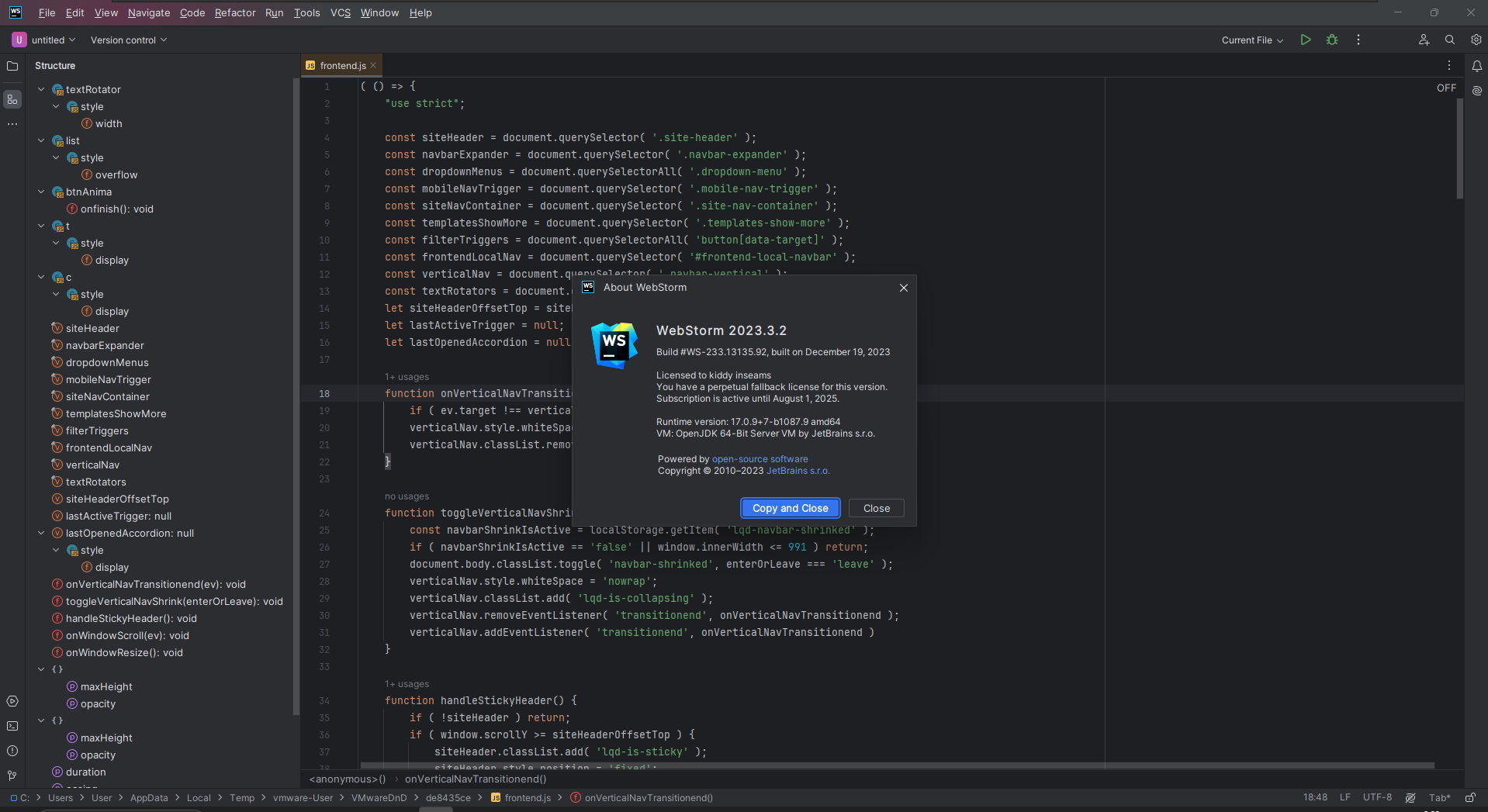Image resolution: width=1488 pixels, height=812 pixels.
Task: Toggle the OFF inspections indicator in editor
Action: coord(1446,88)
